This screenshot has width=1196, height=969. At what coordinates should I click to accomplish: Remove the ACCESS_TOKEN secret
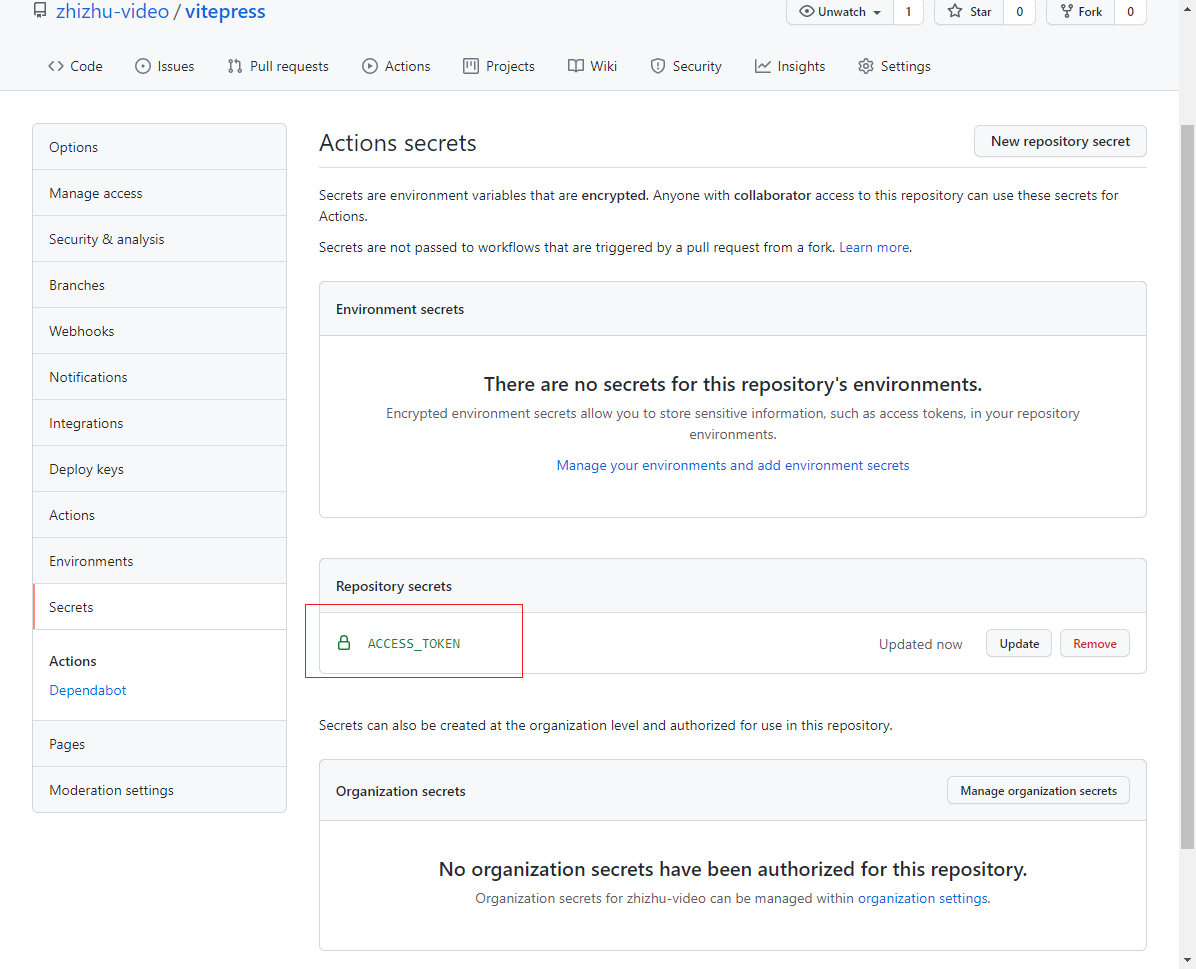tap(1094, 643)
